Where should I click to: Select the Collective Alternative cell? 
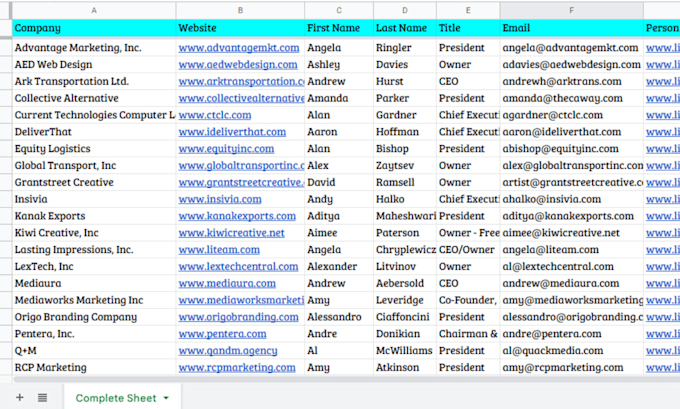94,98
